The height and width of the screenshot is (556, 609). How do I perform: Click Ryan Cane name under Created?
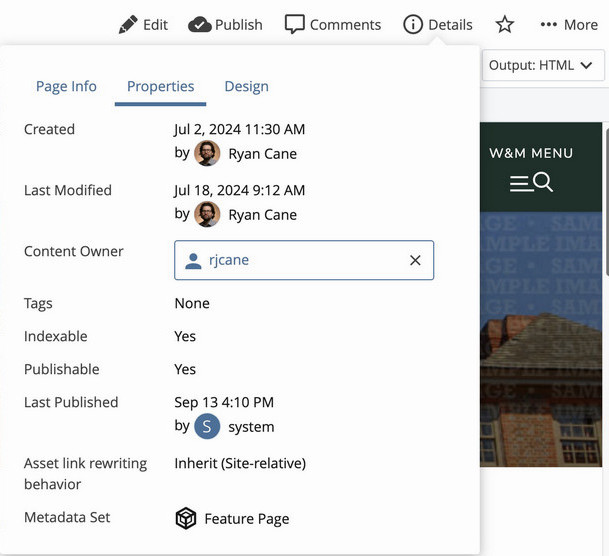click(263, 154)
